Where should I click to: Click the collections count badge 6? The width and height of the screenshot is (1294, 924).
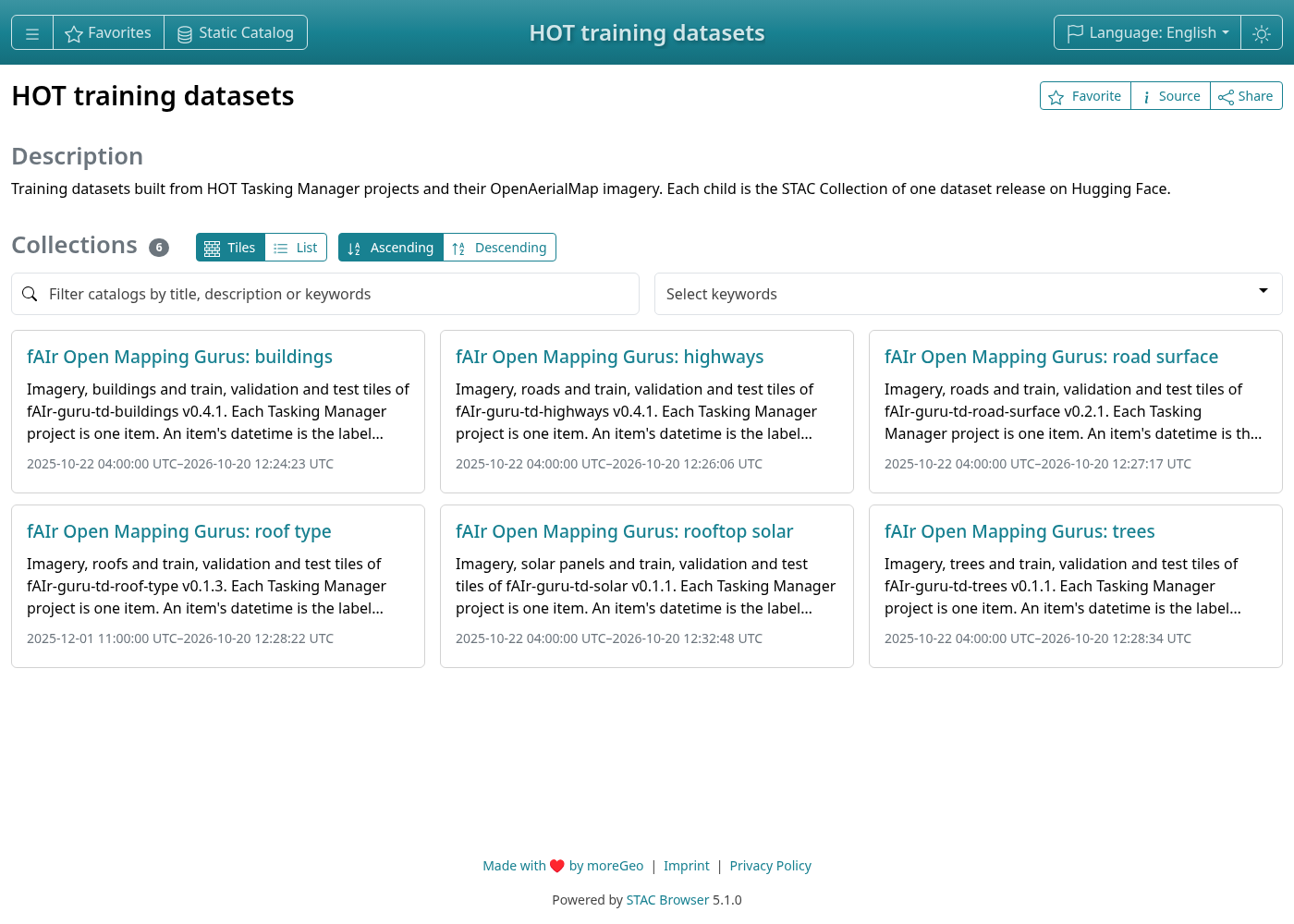[159, 248]
